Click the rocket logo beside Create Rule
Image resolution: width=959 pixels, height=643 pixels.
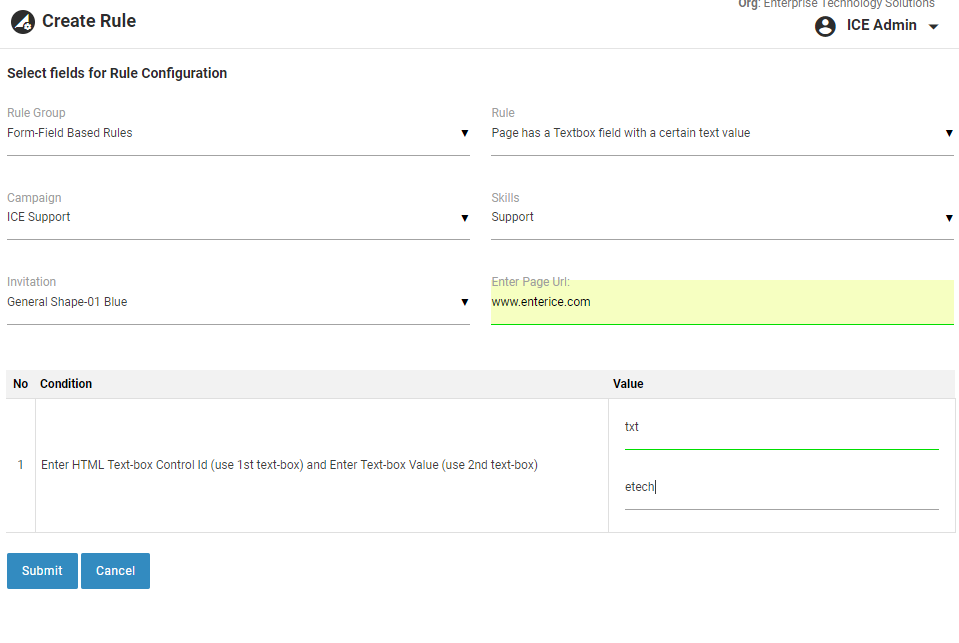[23, 21]
